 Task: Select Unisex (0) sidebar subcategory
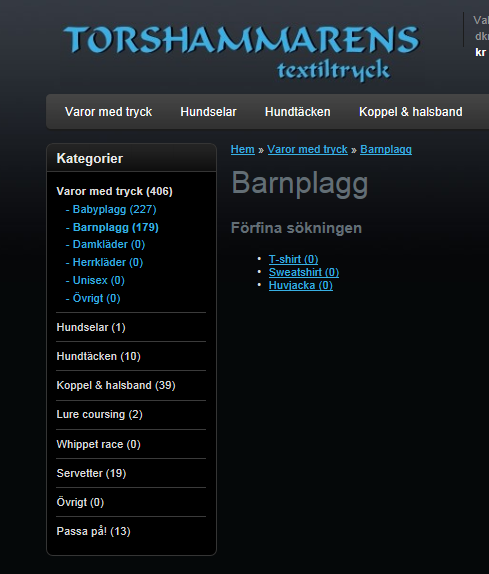pos(98,280)
